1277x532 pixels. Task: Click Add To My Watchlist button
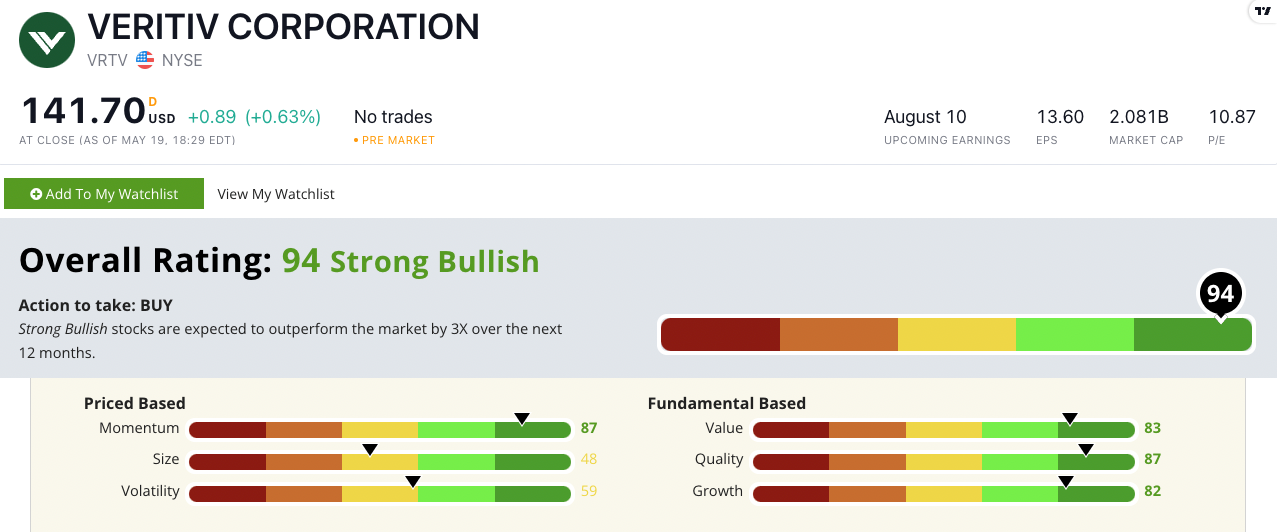tap(104, 194)
